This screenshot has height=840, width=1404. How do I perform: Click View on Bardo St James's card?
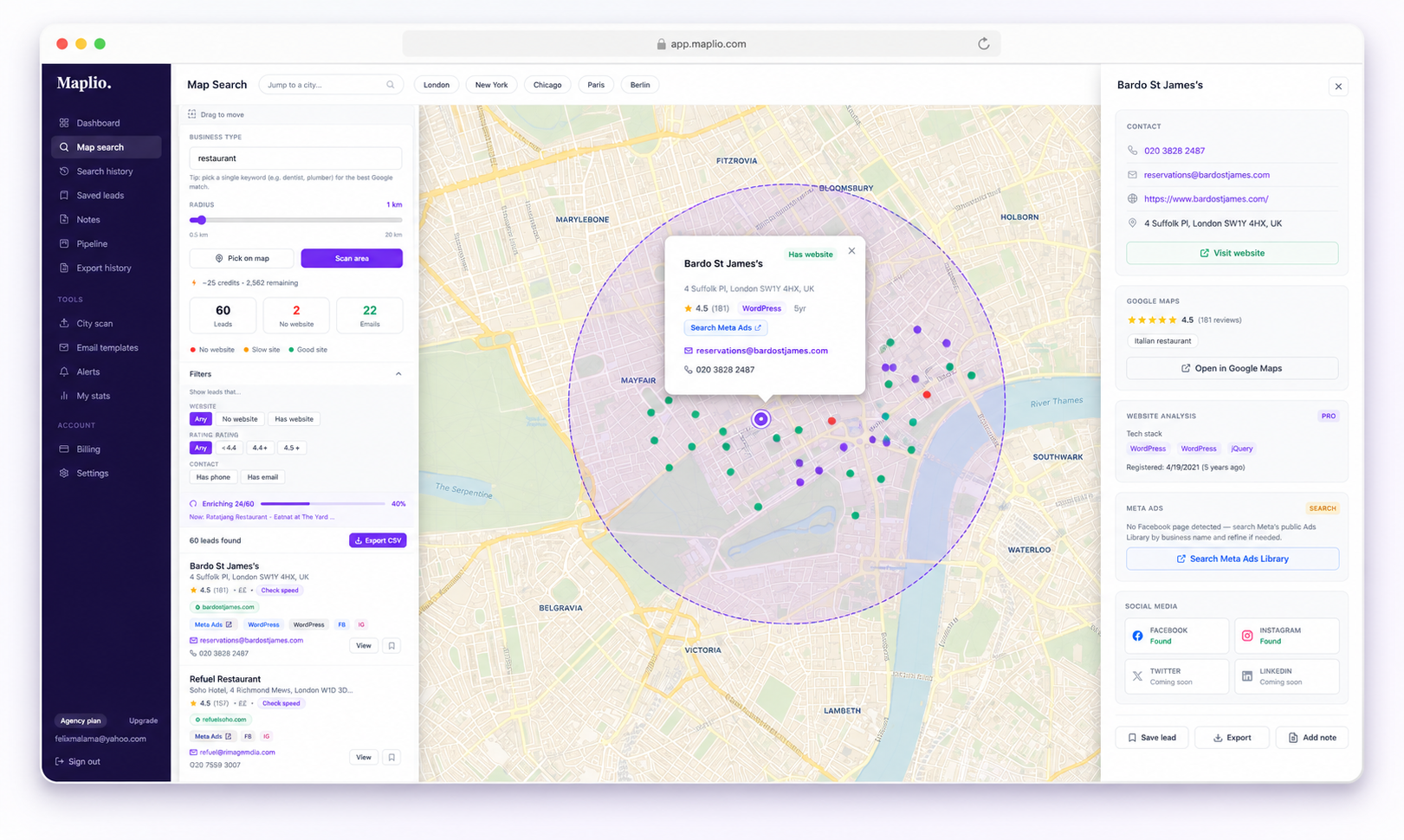point(364,646)
